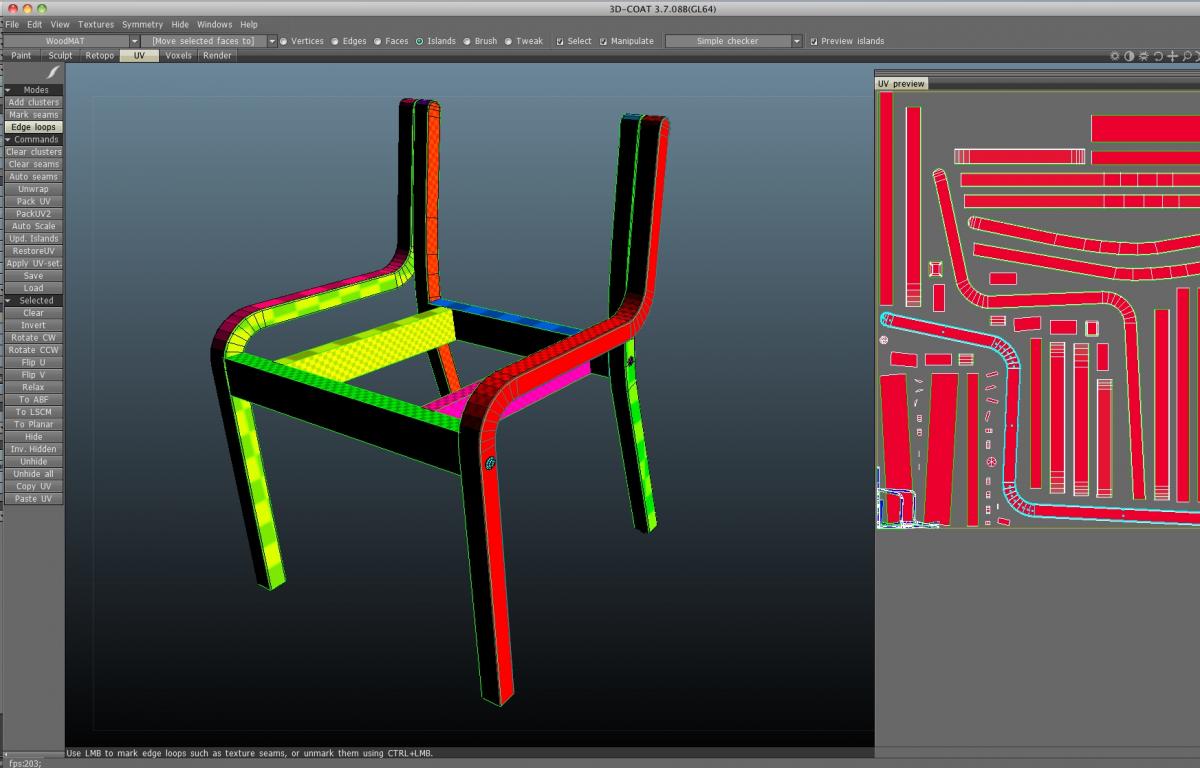Image resolution: width=1200 pixels, height=768 pixels.
Task: Switch to the Retopo tab
Action: tap(99, 56)
